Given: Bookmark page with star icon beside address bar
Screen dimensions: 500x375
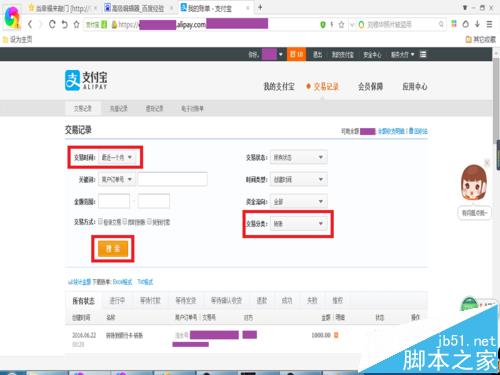Looking at the screenshot, I should [x=77, y=24].
